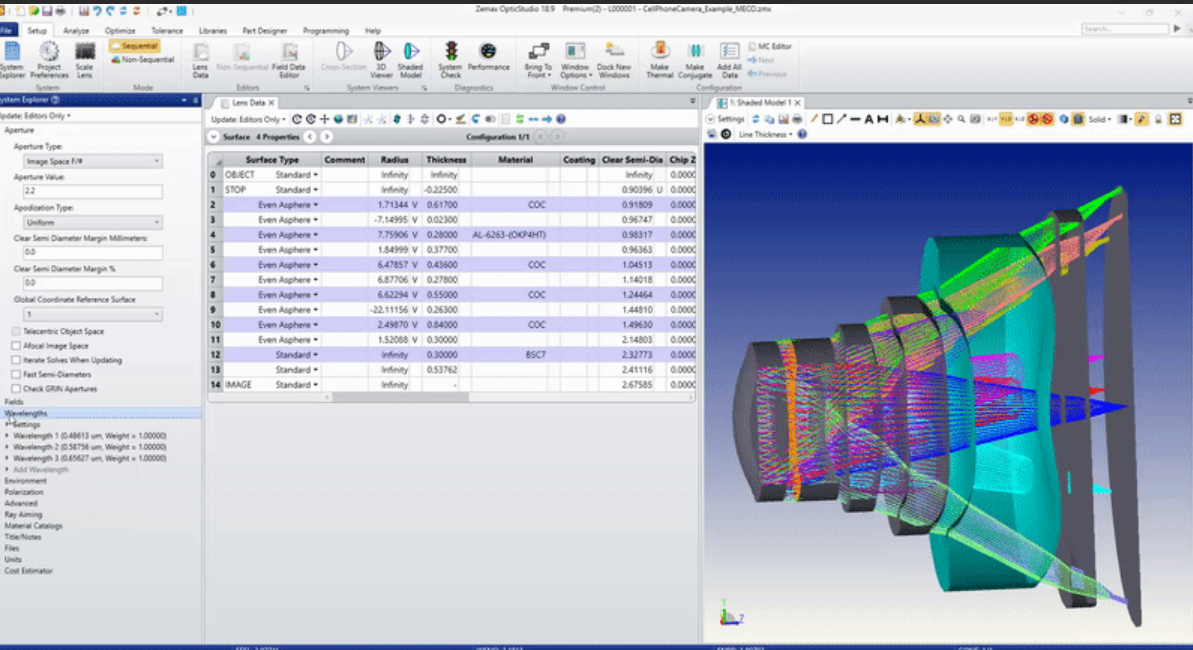Open Project Preferences
The width and height of the screenshot is (1193, 650).
pos(49,60)
